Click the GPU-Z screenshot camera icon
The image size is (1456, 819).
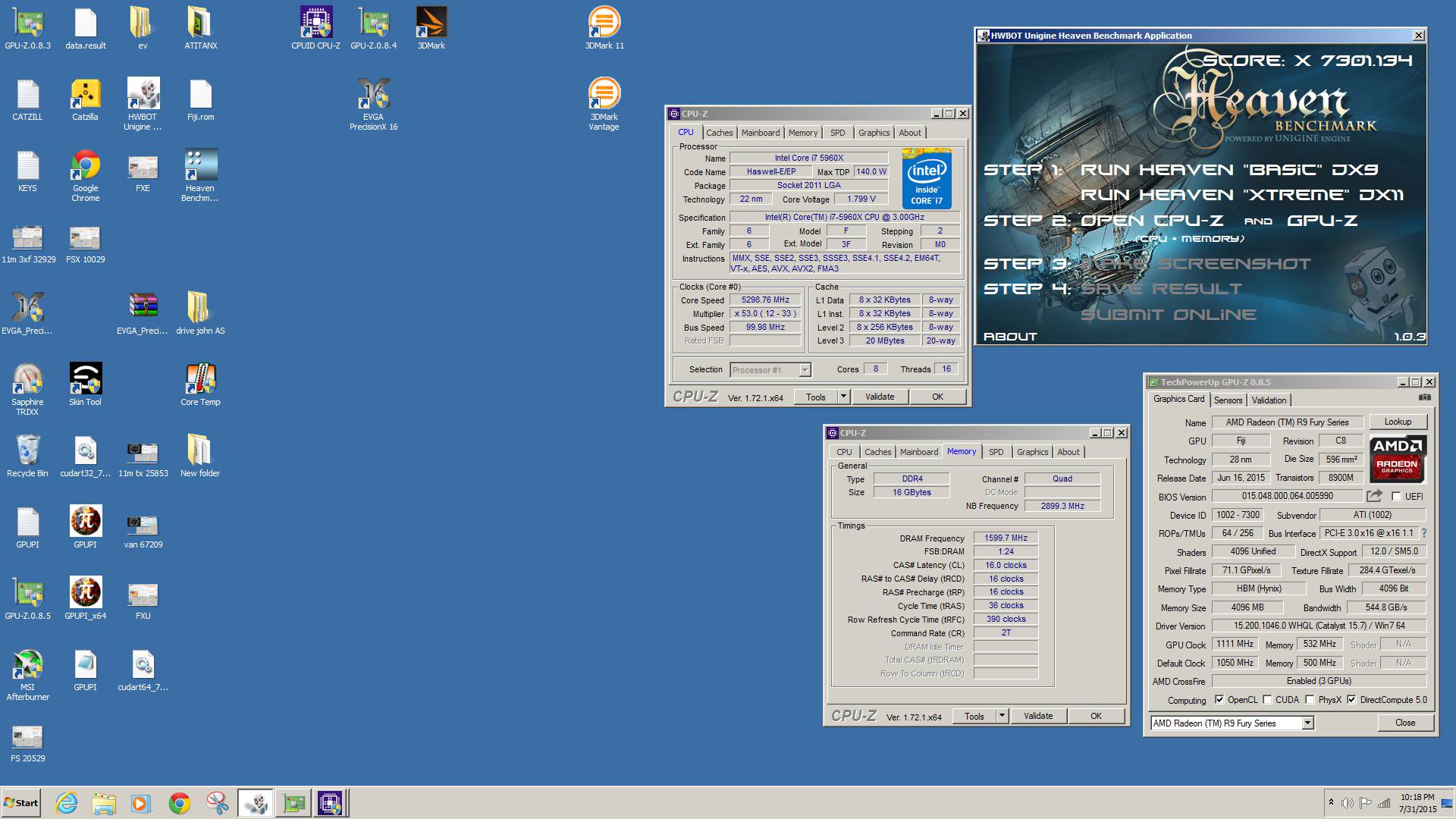pyautogui.click(x=1424, y=397)
